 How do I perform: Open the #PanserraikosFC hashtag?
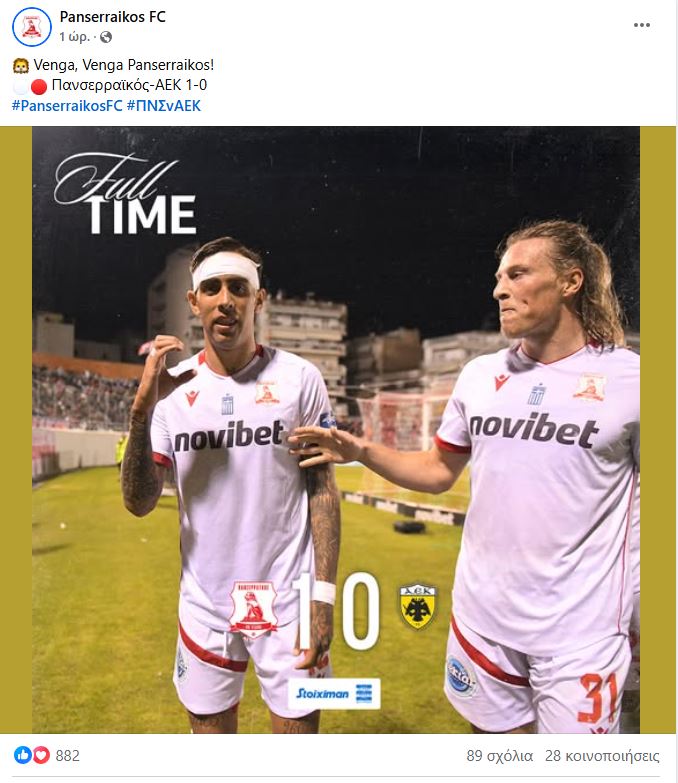(67, 106)
